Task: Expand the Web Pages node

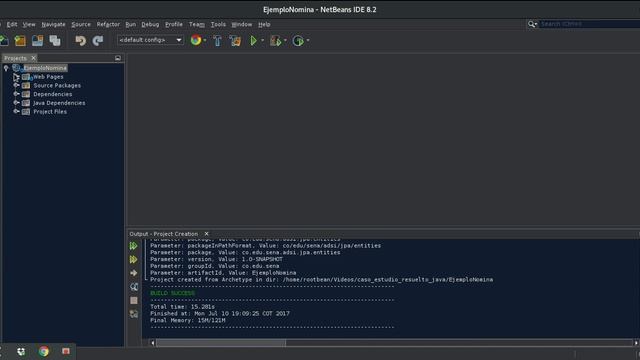Action: 16,77
